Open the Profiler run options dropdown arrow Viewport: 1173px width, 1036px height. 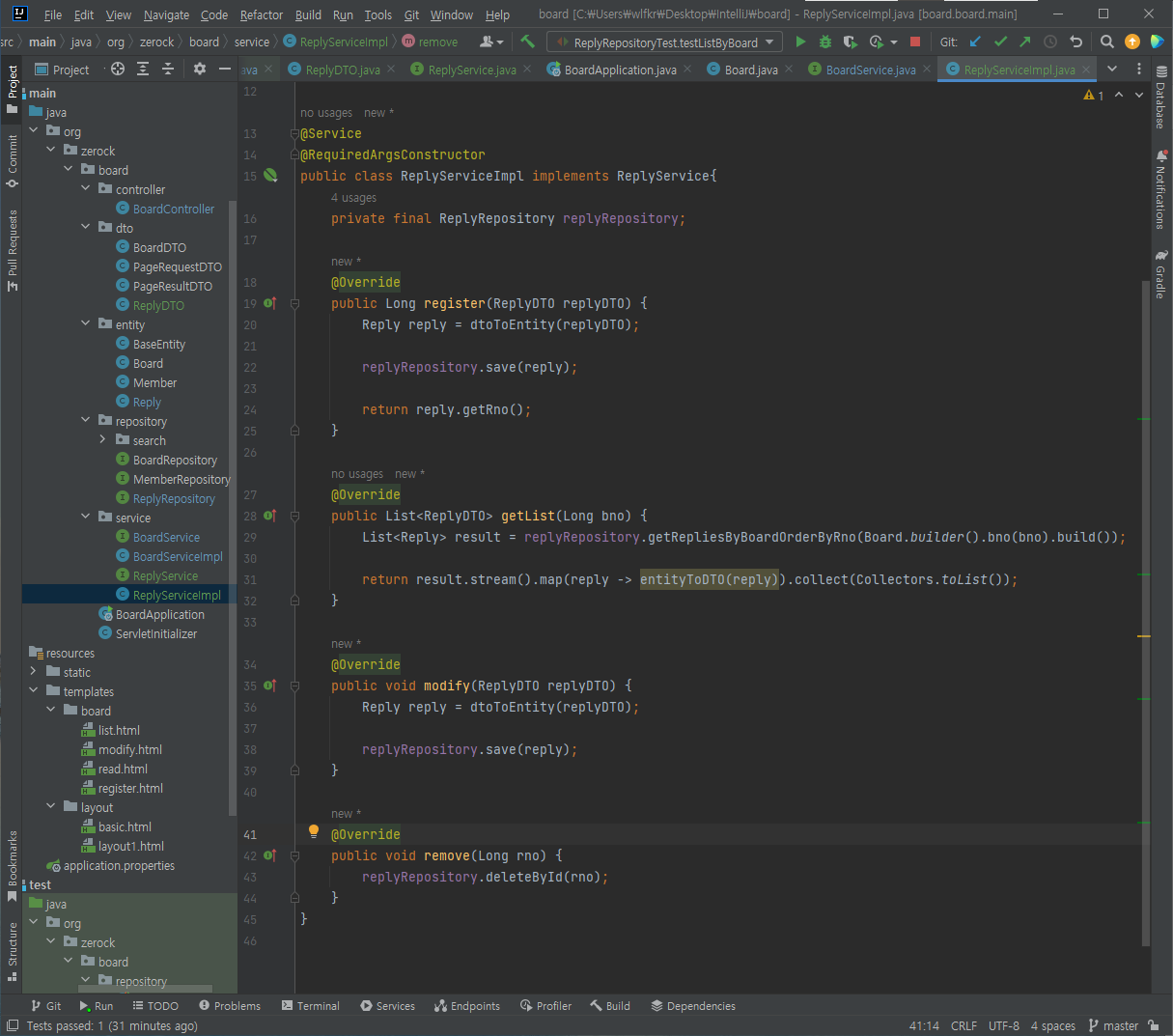[x=894, y=42]
